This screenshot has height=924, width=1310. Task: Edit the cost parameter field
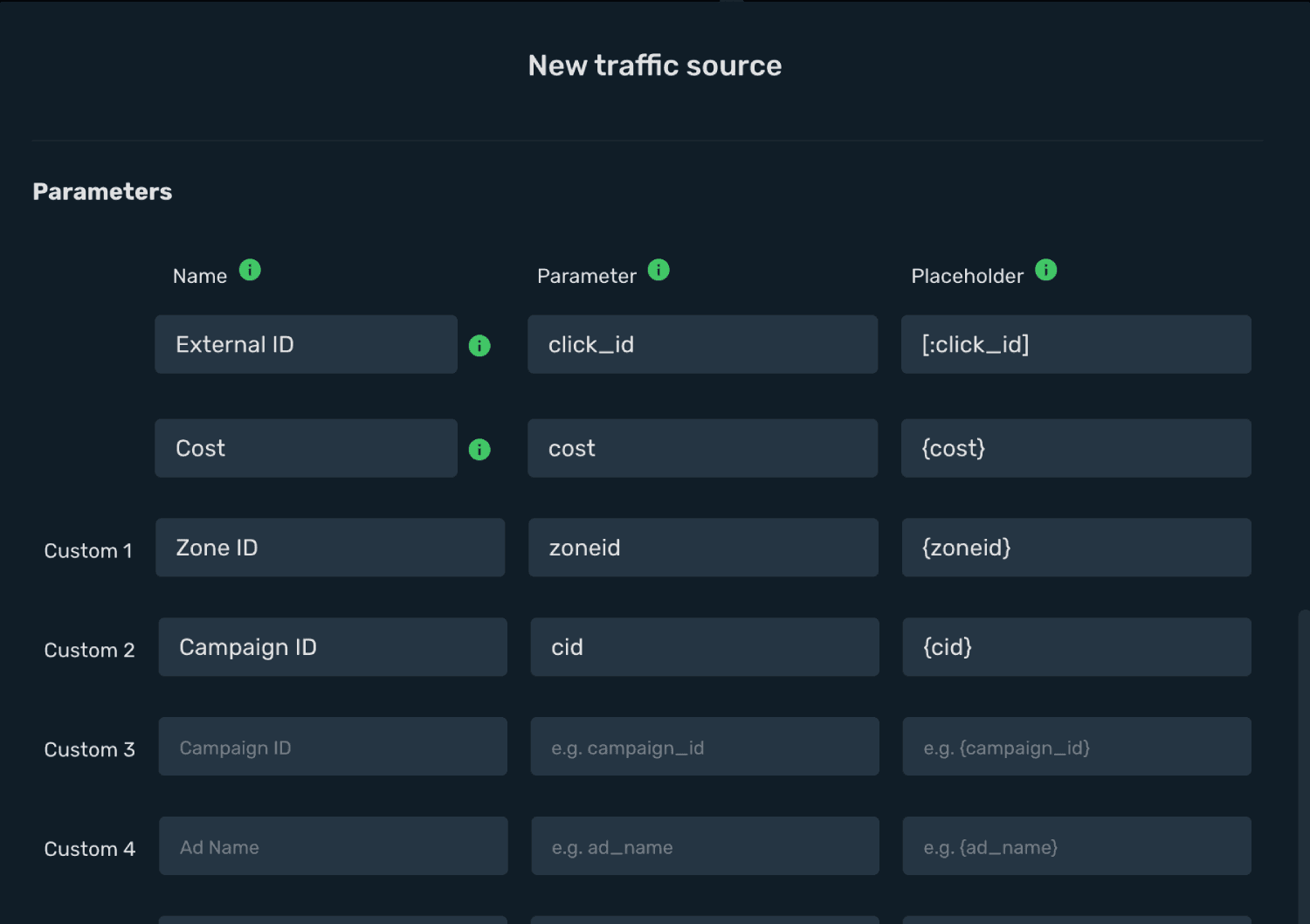tap(702, 448)
